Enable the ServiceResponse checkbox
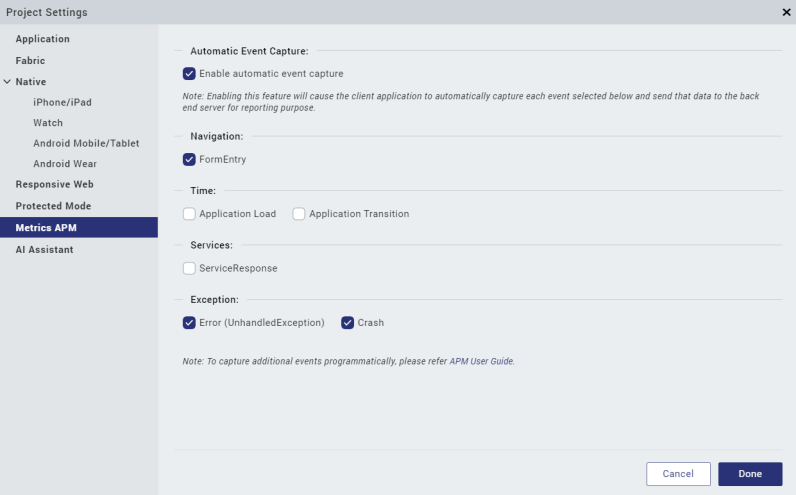Viewport: 796px width, 495px height. 189,268
